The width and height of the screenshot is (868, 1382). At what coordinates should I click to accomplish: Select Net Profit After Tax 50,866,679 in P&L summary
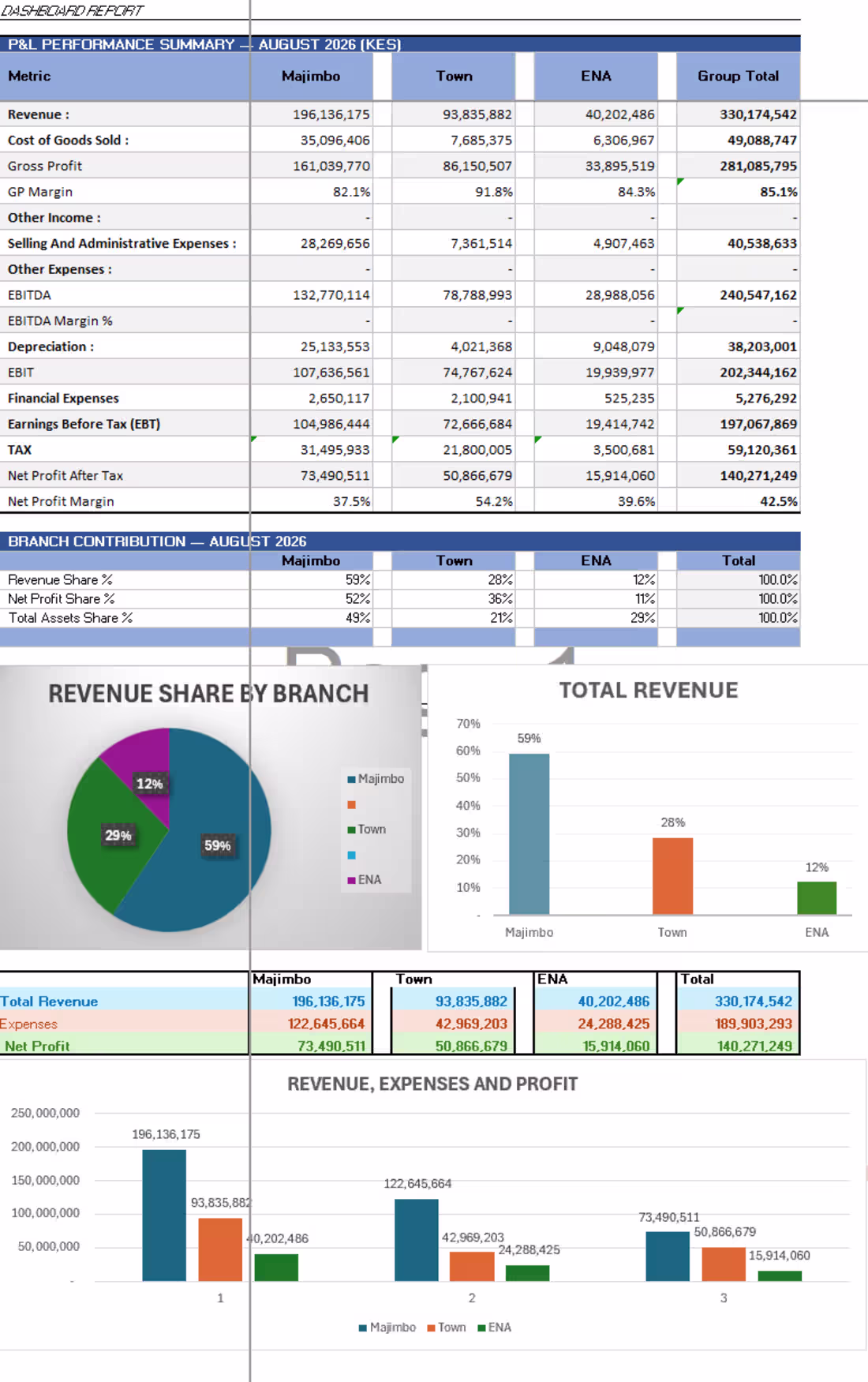[454, 476]
